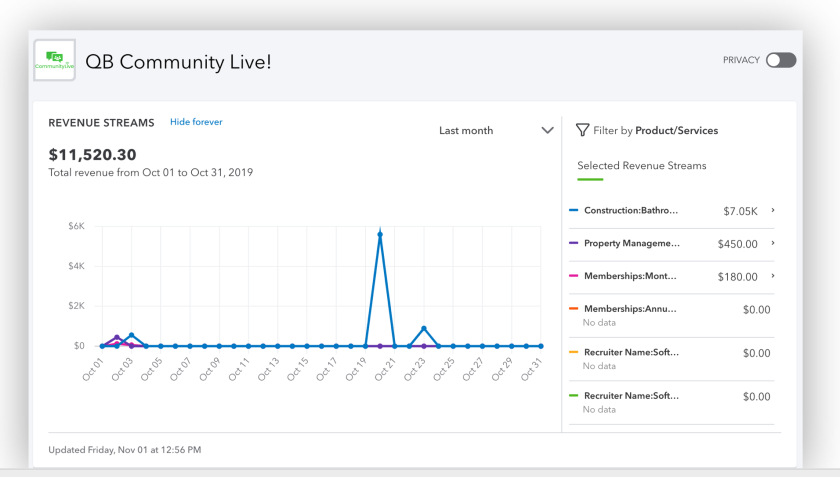
Task: Click the purple Property Manageme... color marker
Action: point(573,243)
